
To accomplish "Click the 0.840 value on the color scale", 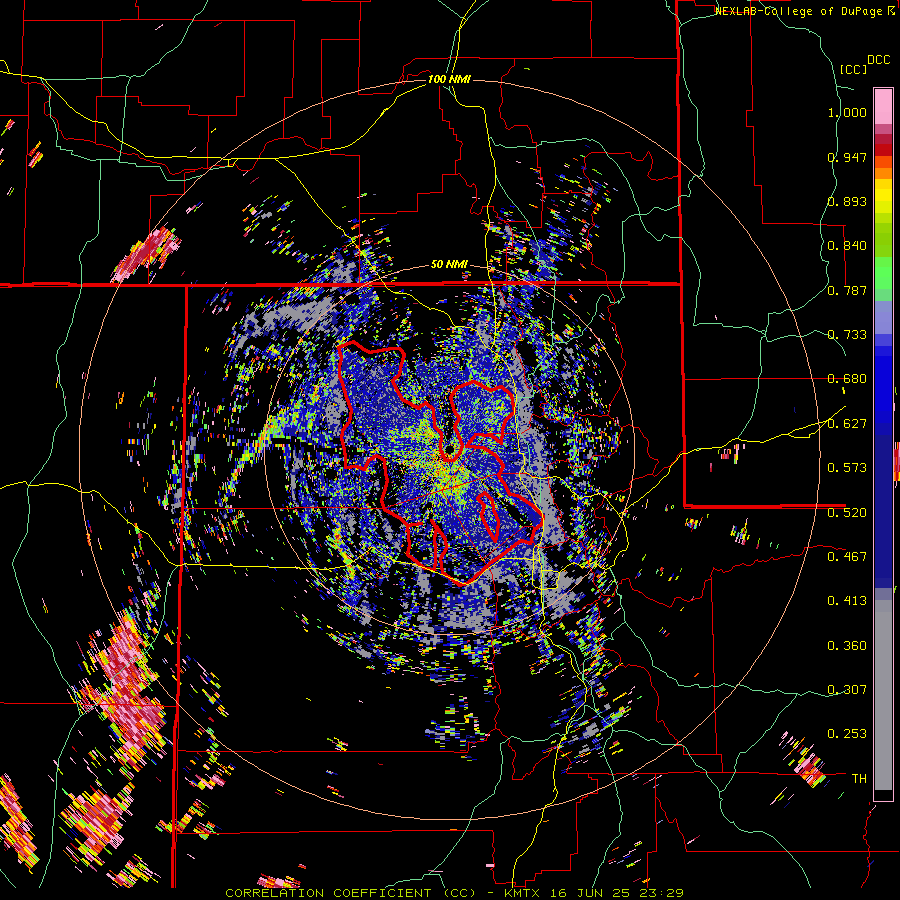I will [847, 246].
